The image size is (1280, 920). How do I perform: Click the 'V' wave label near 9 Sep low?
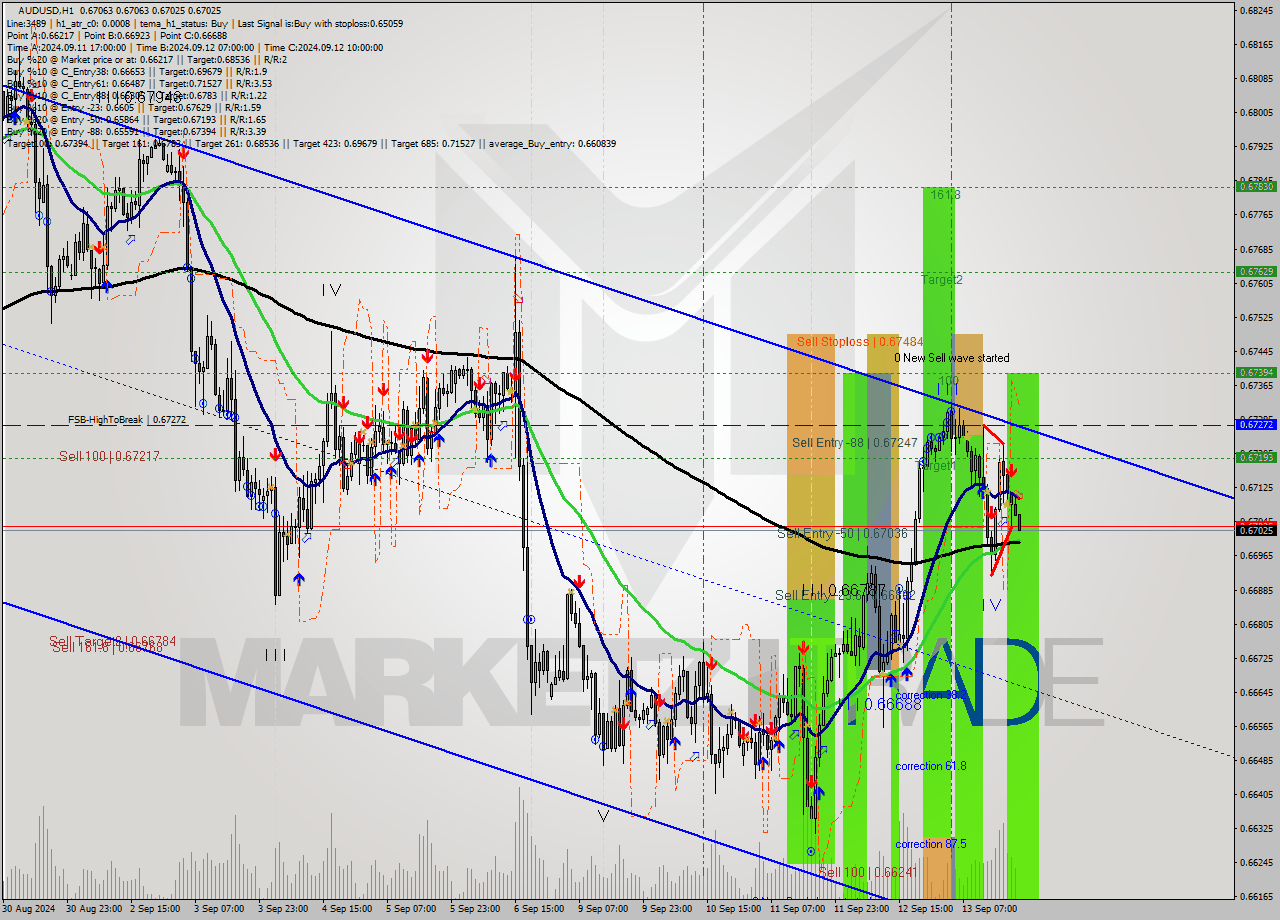tap(603, 816)
